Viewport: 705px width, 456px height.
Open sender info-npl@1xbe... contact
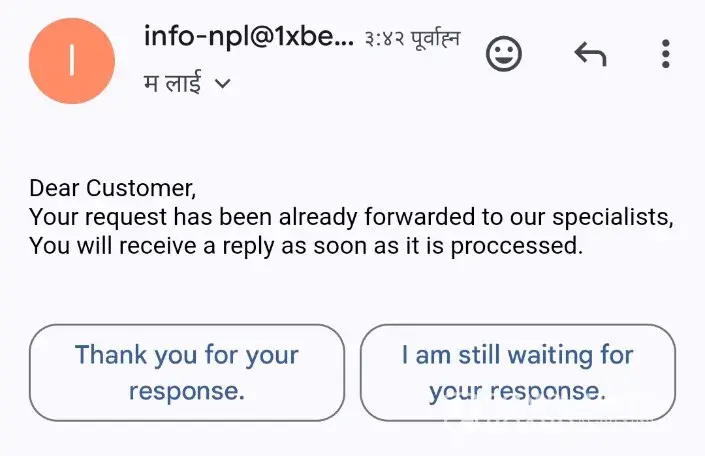tap(249, 38)
